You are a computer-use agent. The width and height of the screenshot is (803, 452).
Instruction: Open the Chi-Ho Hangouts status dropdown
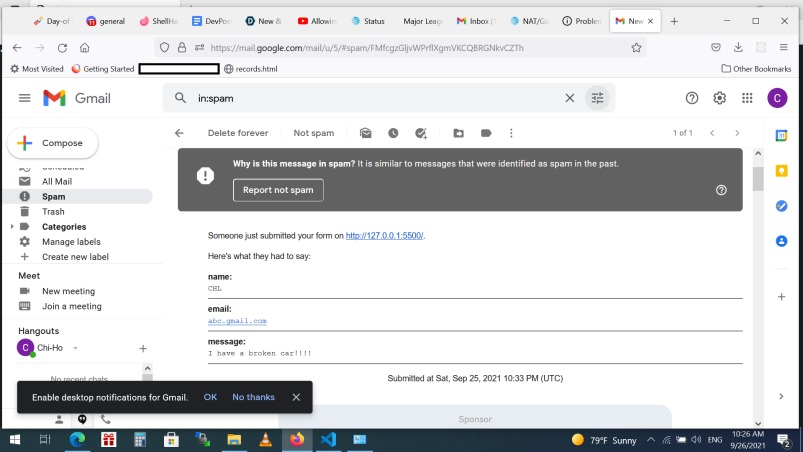[75, 348]
